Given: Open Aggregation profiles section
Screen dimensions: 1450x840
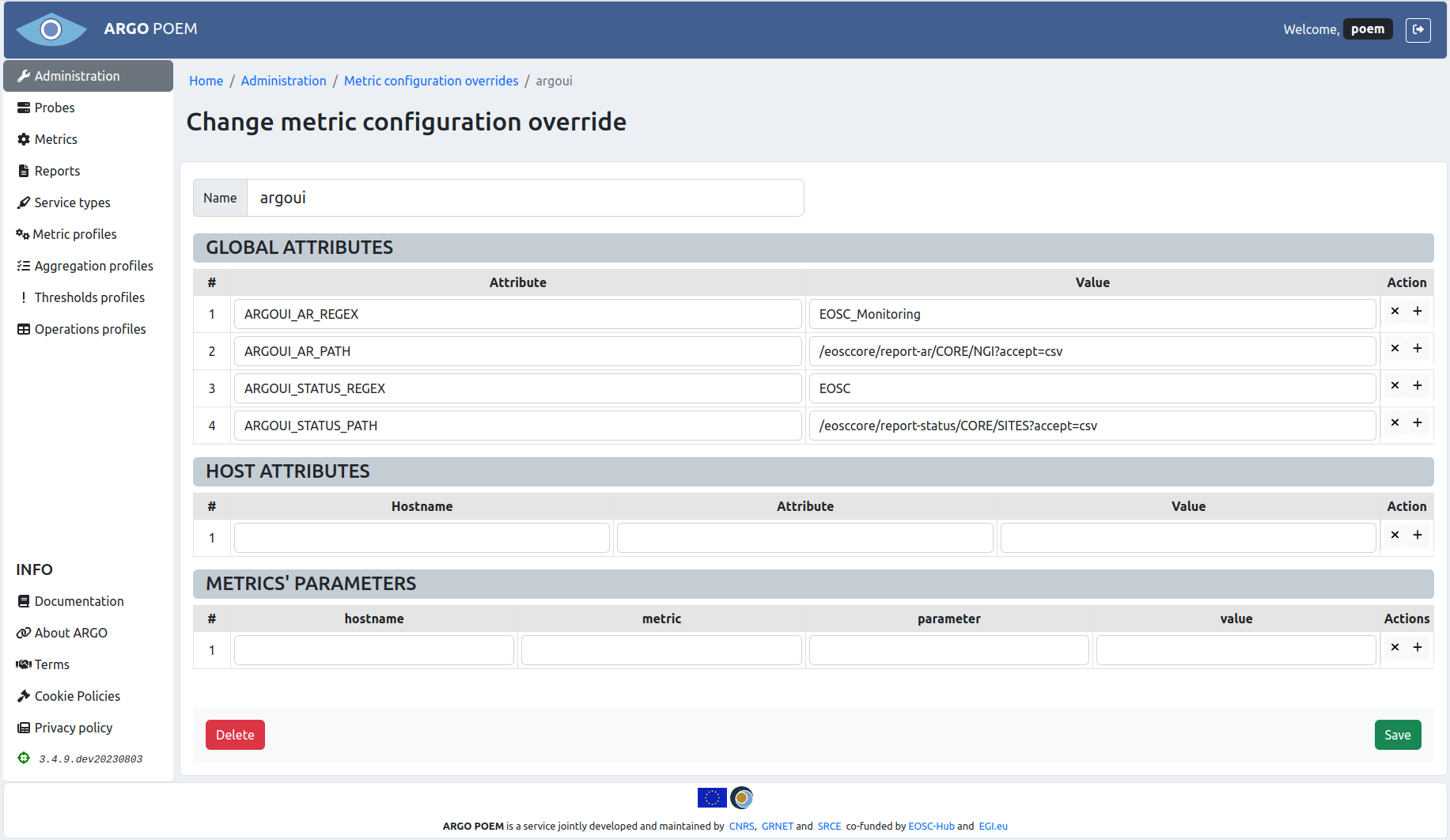Looking at the screenshot, I should pyautogui.click(x=93, y=266).
